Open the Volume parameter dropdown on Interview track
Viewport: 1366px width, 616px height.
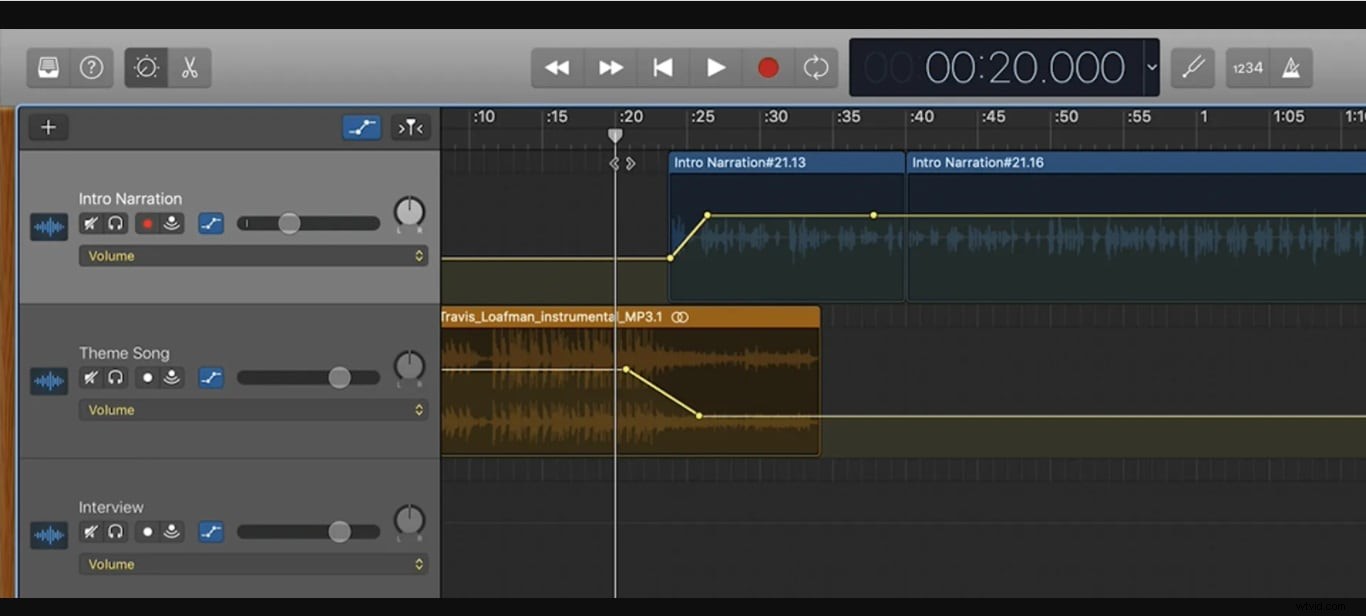pyautogui.click(x=253, y=563)
